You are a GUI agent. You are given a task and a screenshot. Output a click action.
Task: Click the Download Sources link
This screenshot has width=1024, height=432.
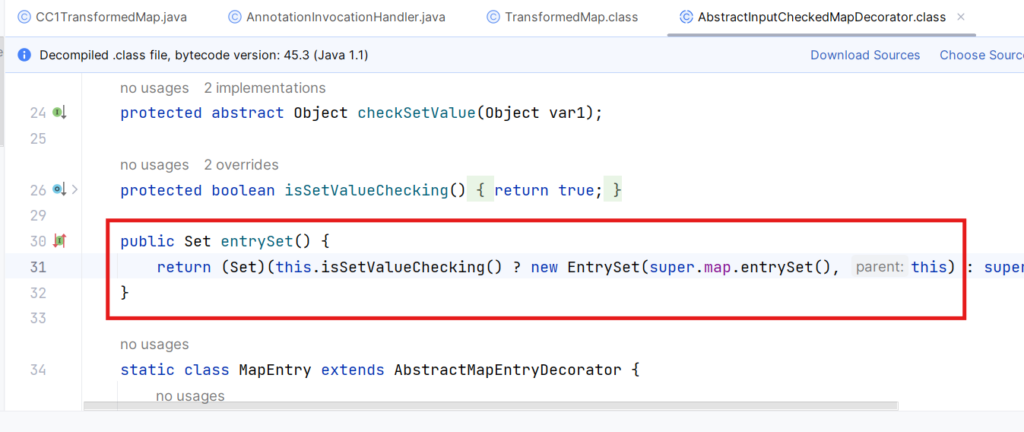tap(865, 55)
